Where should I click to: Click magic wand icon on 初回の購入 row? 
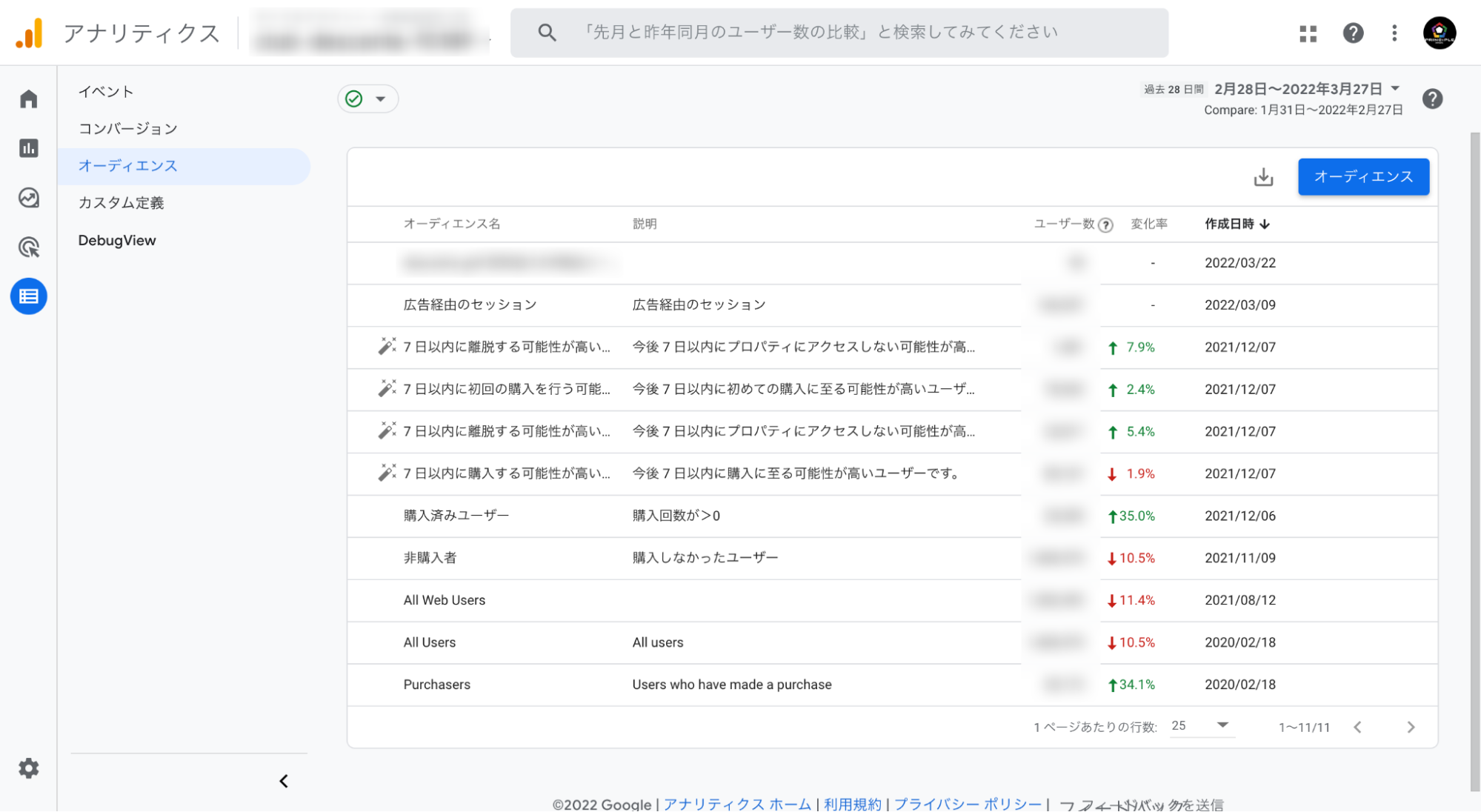387,389
